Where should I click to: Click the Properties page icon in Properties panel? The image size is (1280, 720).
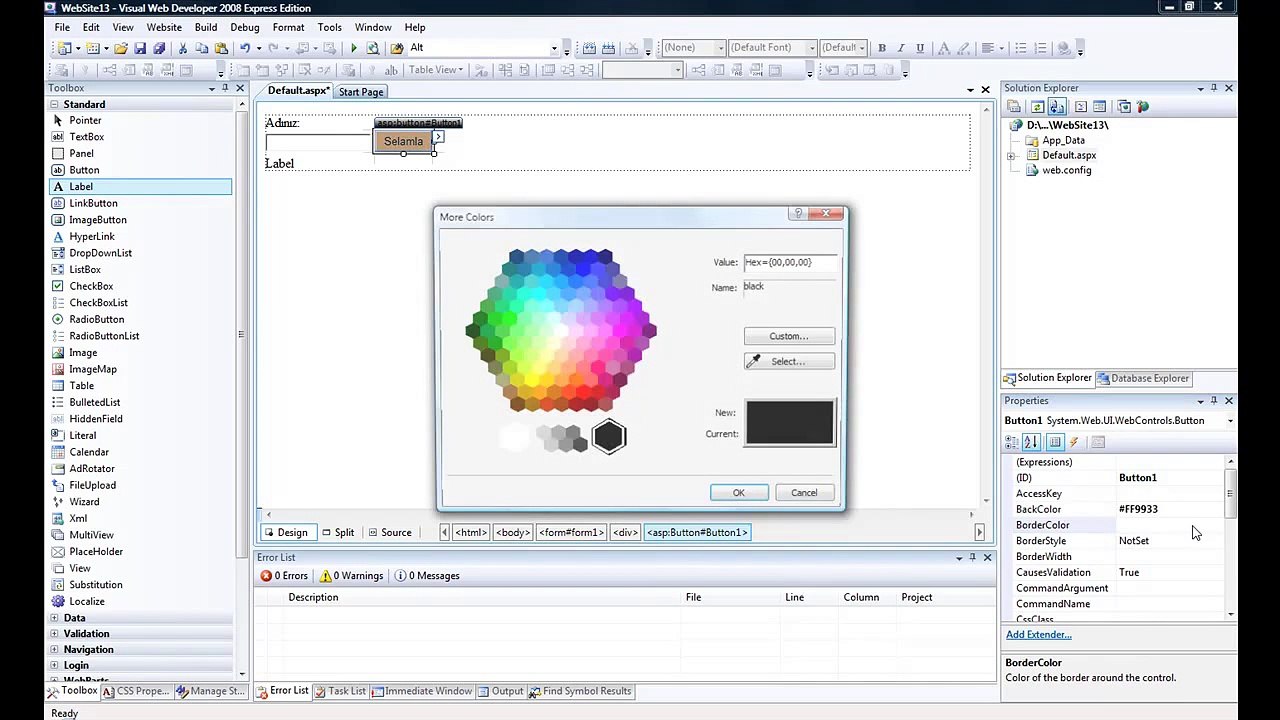1098,442
